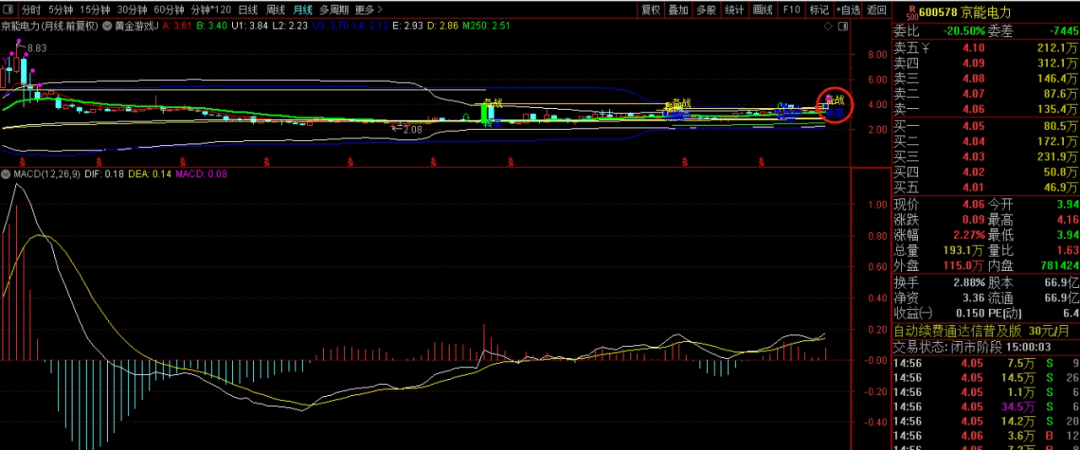Viewport: 1080px width, 450px height.
Task: Open MACD indicator dropdown arrow
Action: (7, 174)
